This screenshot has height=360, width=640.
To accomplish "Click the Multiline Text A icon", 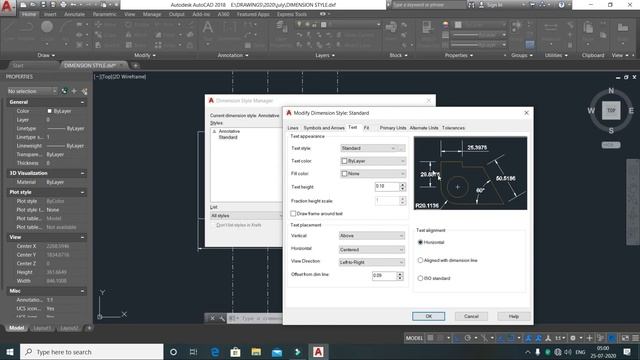I will pyautogui.click(x=207, y=28).
